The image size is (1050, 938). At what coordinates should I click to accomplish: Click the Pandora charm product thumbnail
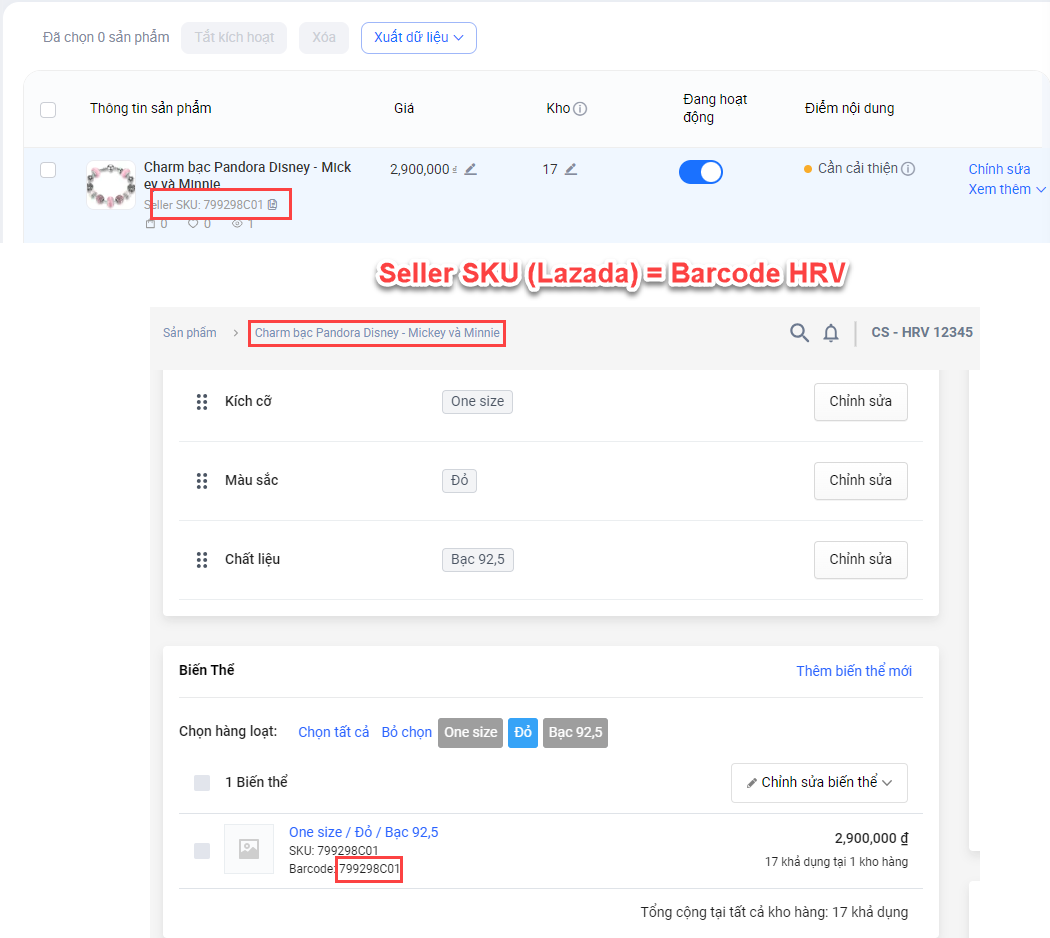click(x=111, y=185)
